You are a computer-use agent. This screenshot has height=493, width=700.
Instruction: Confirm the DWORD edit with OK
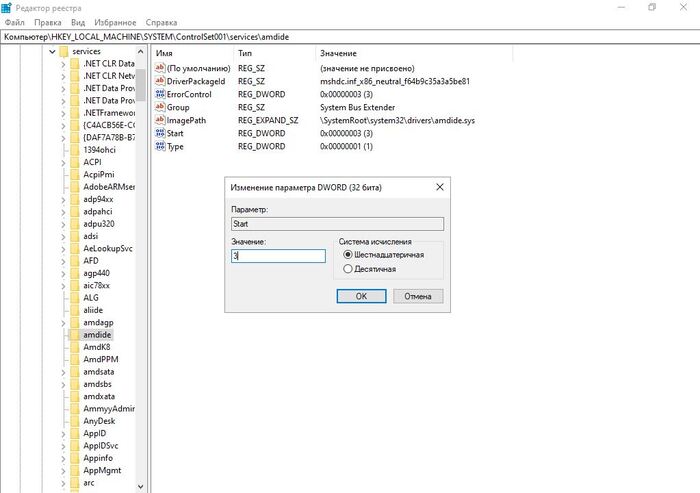[361, 296]
